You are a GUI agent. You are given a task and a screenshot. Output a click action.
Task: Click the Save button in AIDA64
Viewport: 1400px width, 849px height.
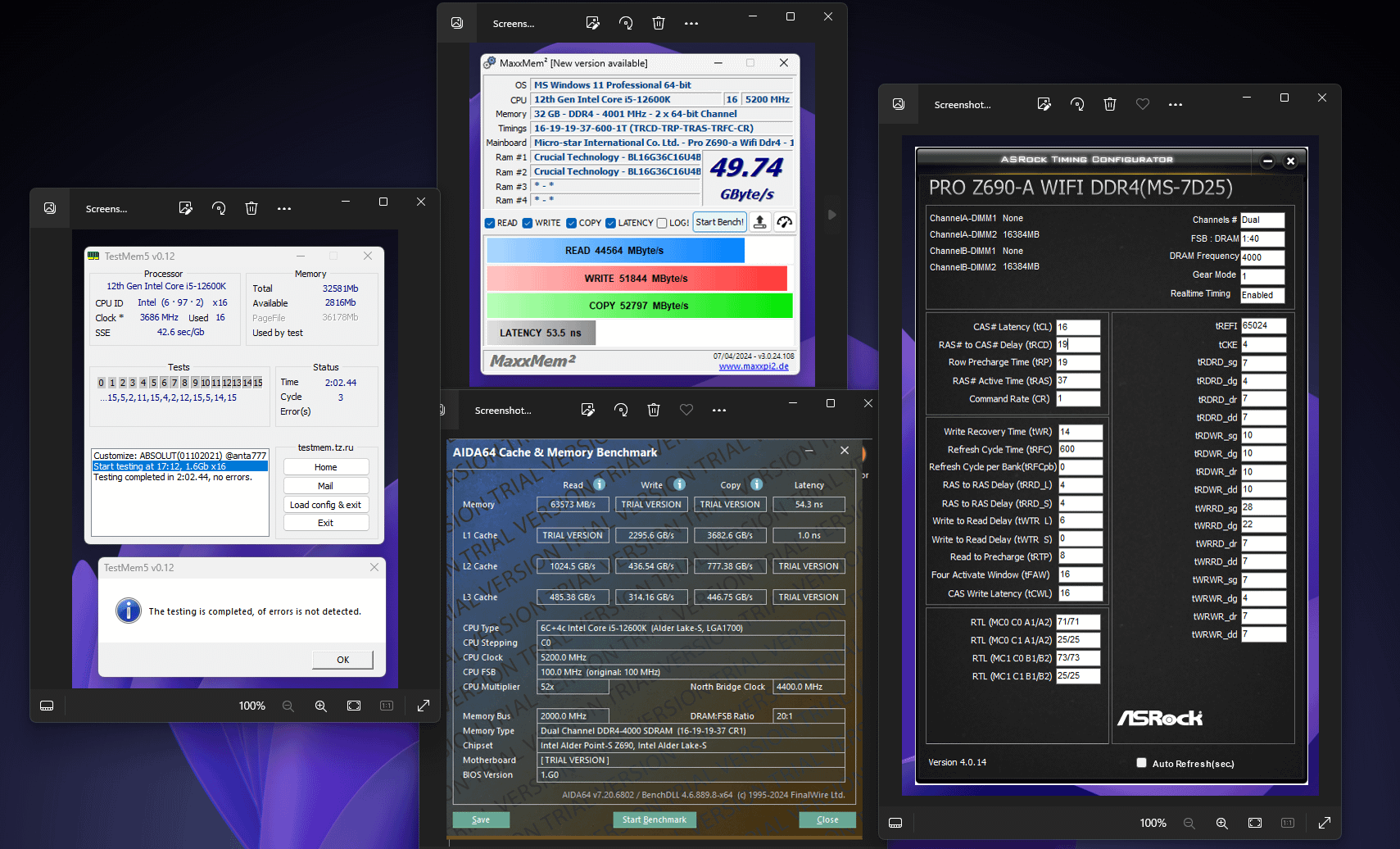point(481,819)
